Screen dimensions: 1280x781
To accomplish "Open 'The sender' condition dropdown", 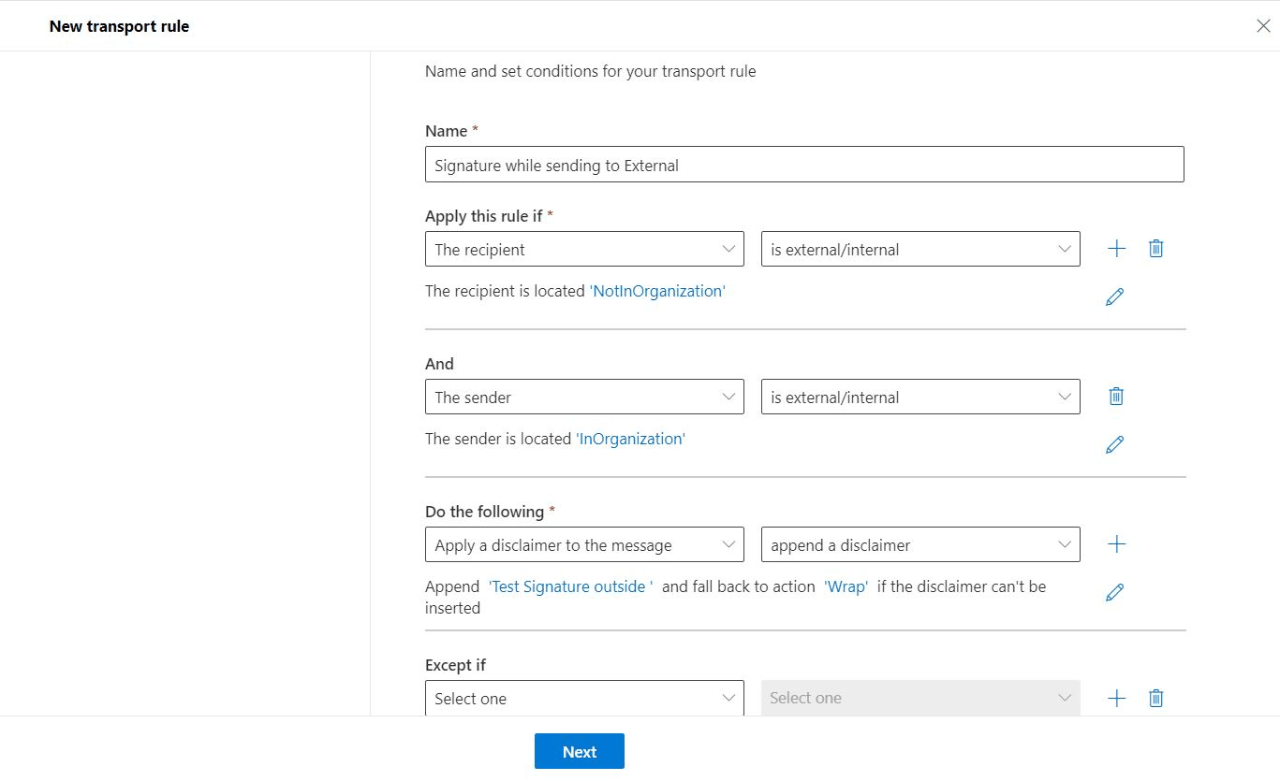I will coord(584,397).
